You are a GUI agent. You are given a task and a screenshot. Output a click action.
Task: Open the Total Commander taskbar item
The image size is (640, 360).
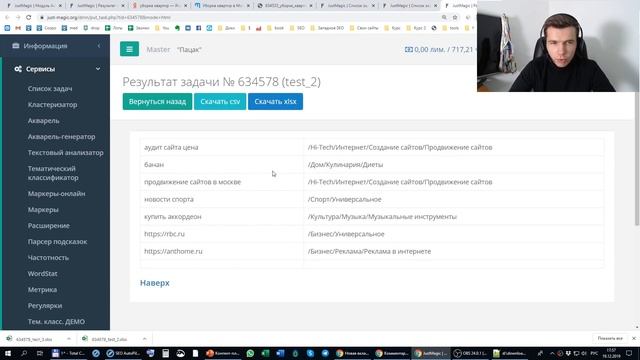click(69, 353)
